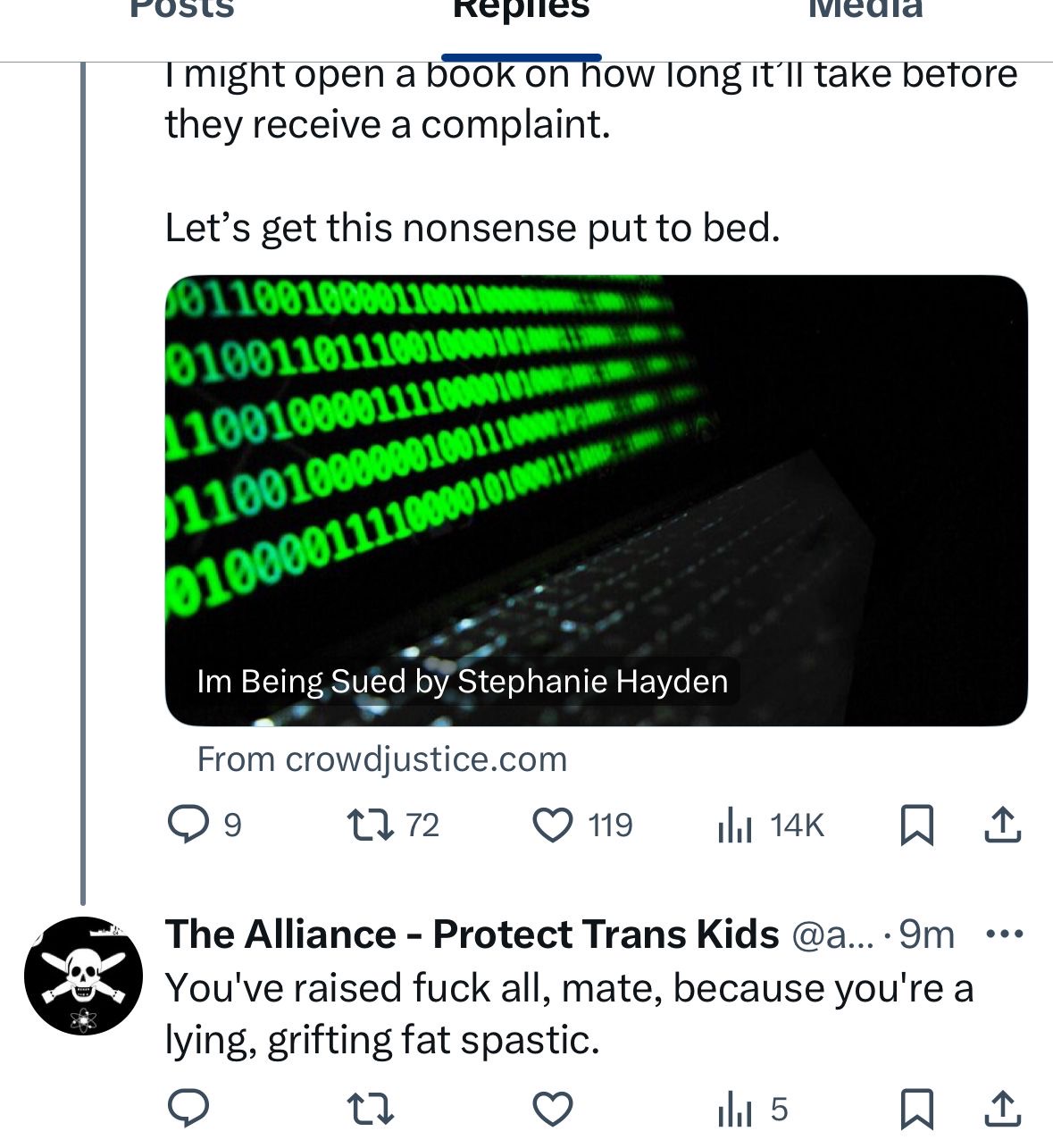Screen dimensions: 1053x1148
Task: Share The Alliance's reply
Action: (x=1002, y=1110)
